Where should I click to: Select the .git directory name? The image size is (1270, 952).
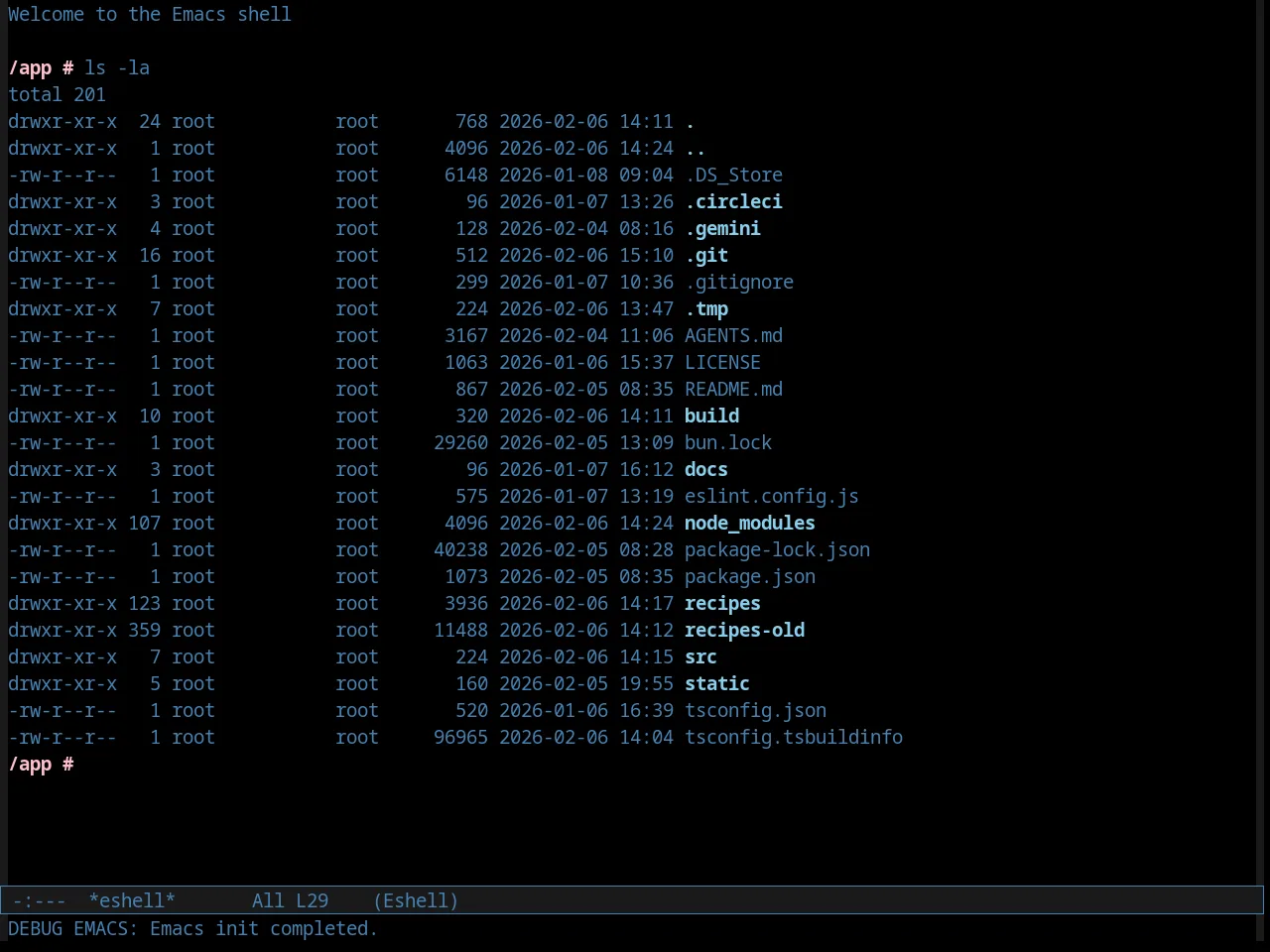coord(706,255)
